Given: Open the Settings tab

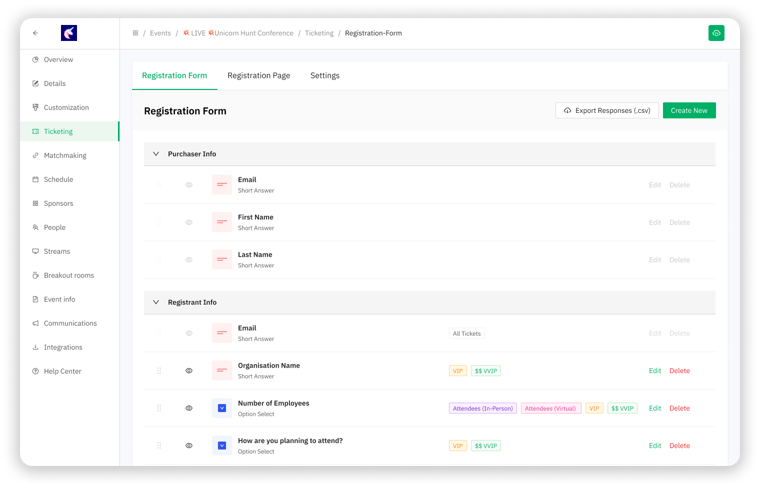Looking at the screenshot, I should click(x=324, y=76).
